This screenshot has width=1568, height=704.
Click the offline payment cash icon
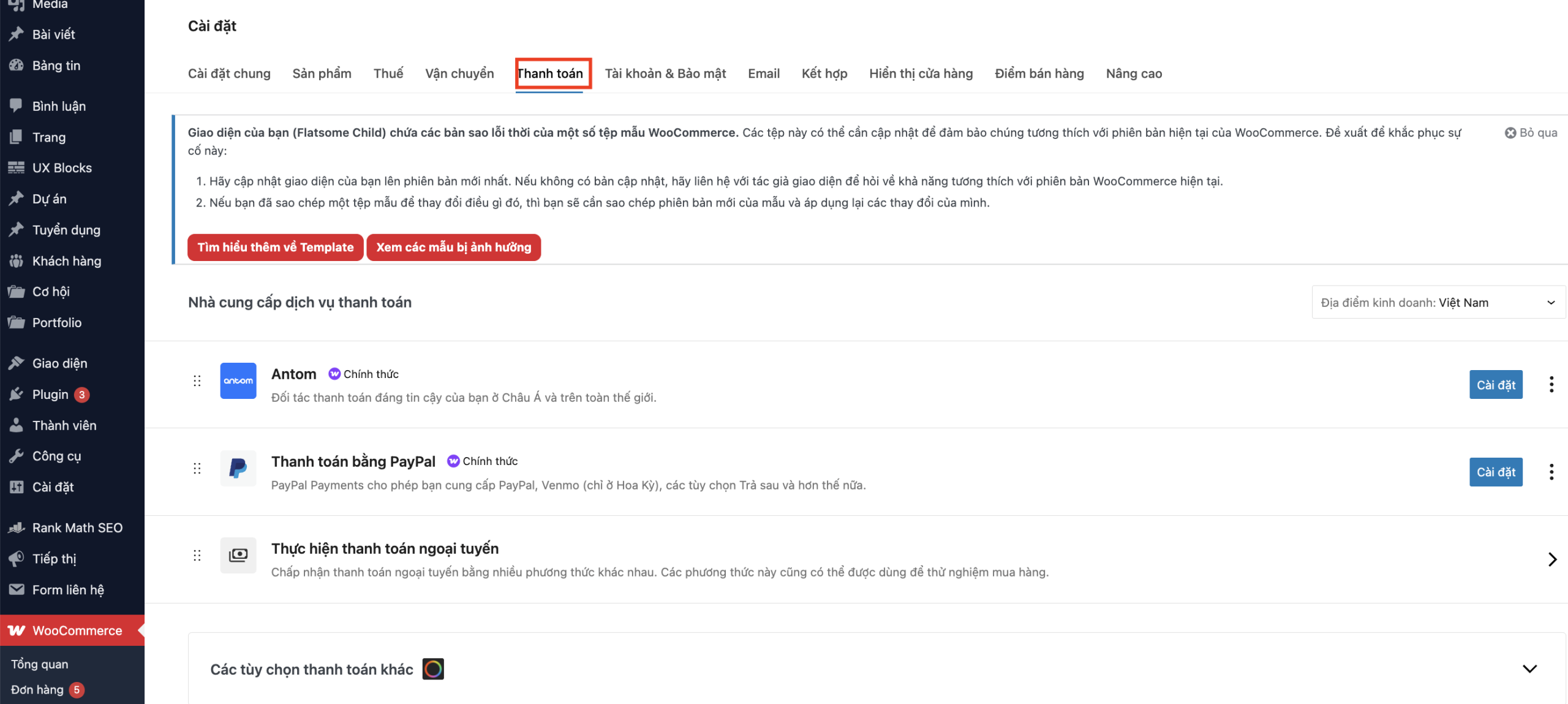238,555
